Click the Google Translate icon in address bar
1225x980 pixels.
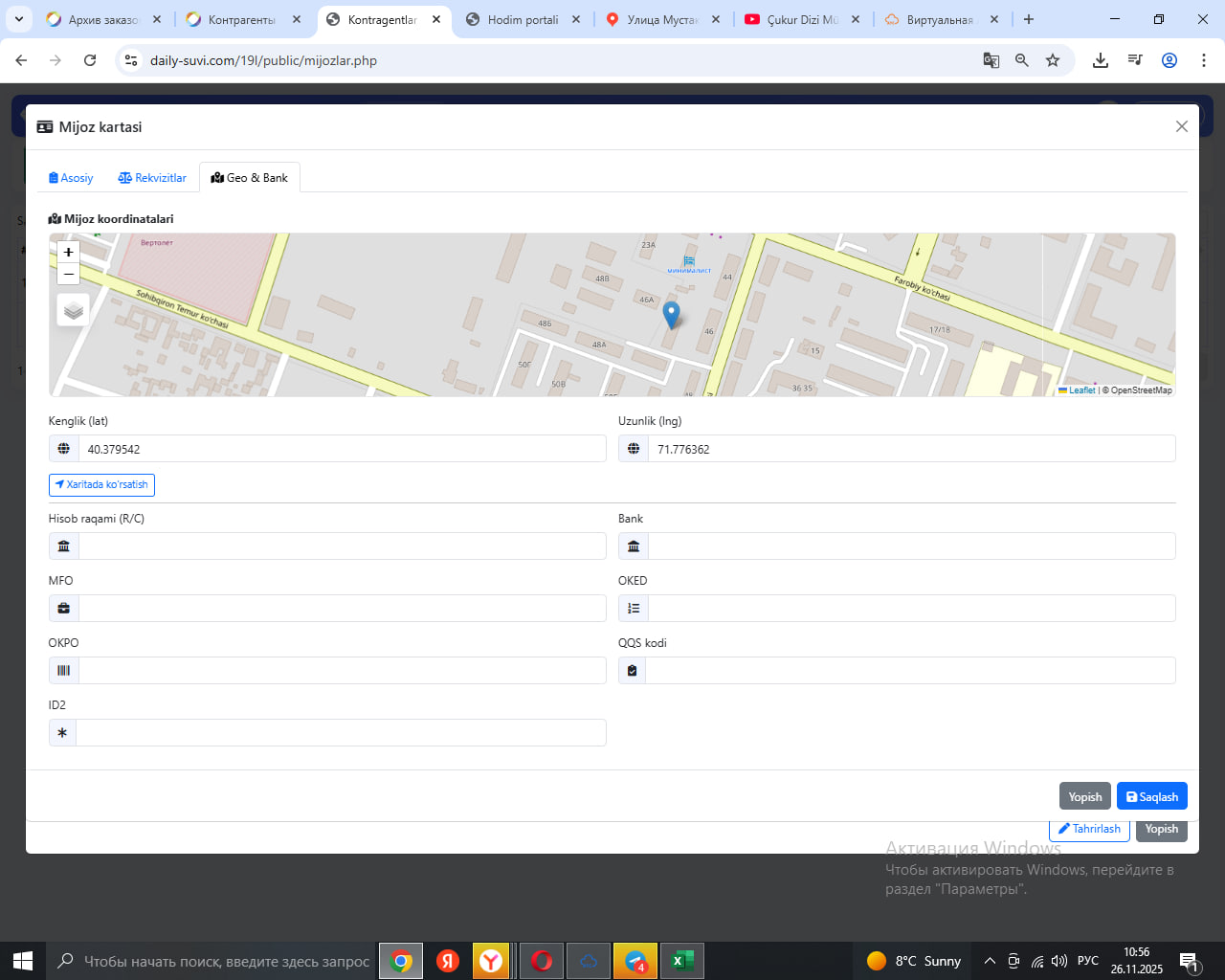coord(991,60)
